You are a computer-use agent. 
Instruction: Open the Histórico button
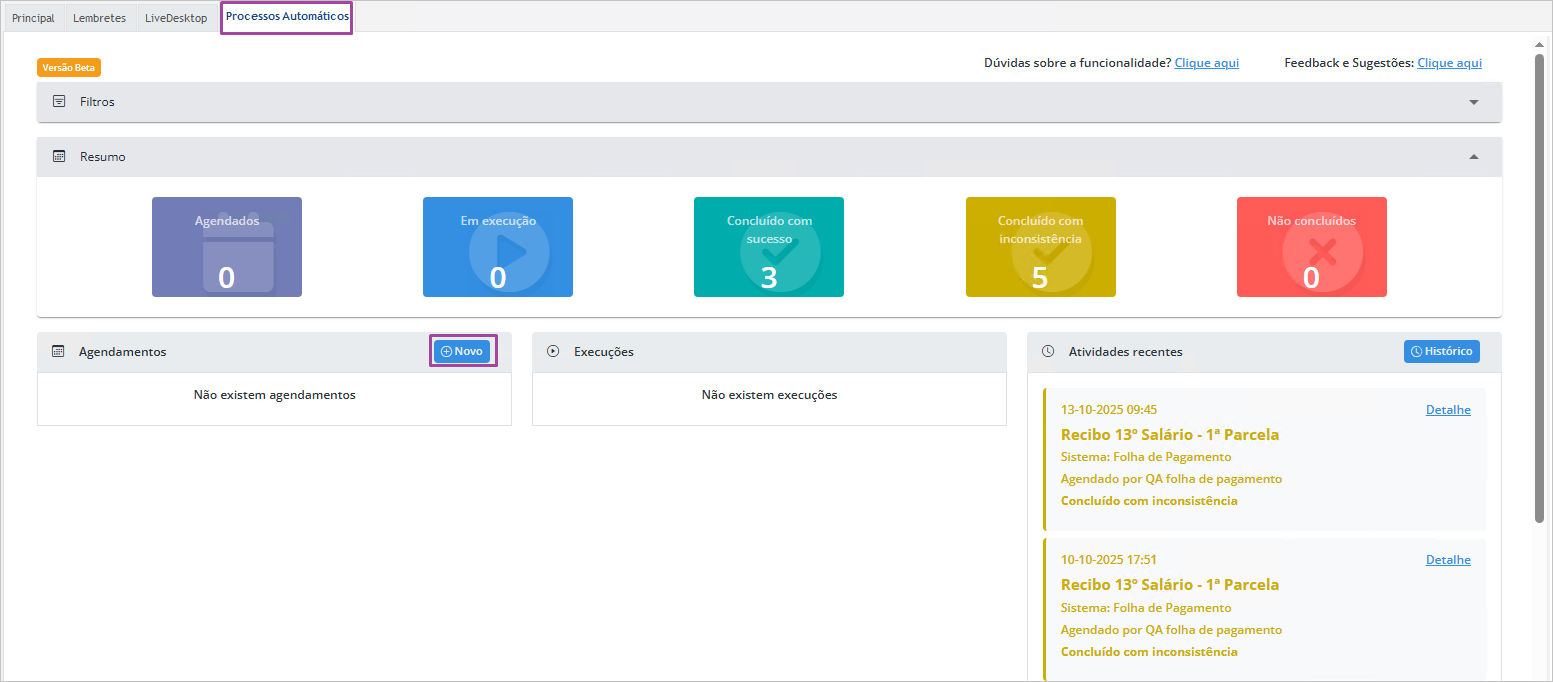tap(1441, 352)
